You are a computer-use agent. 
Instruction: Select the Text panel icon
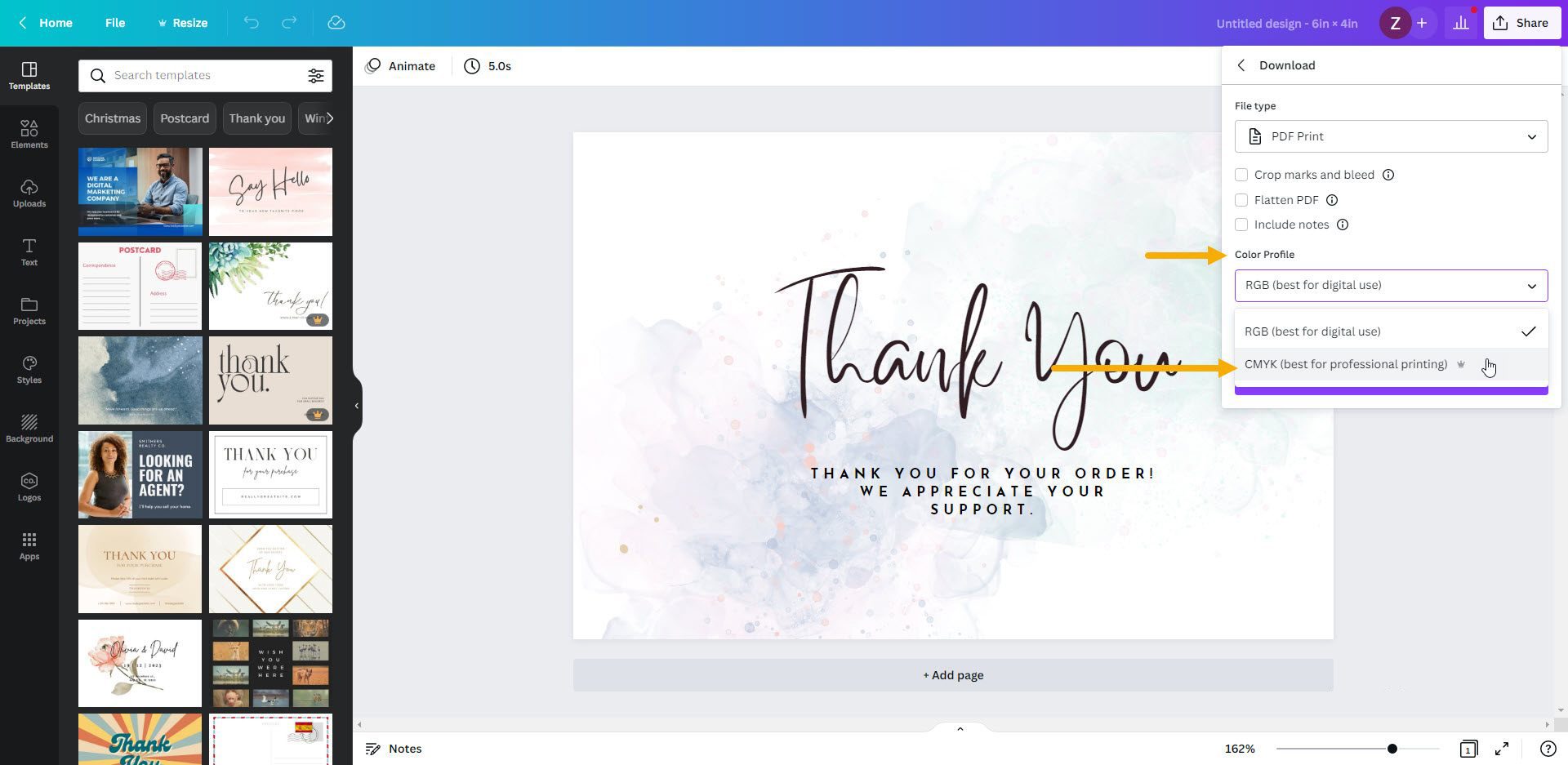point(29,251)
